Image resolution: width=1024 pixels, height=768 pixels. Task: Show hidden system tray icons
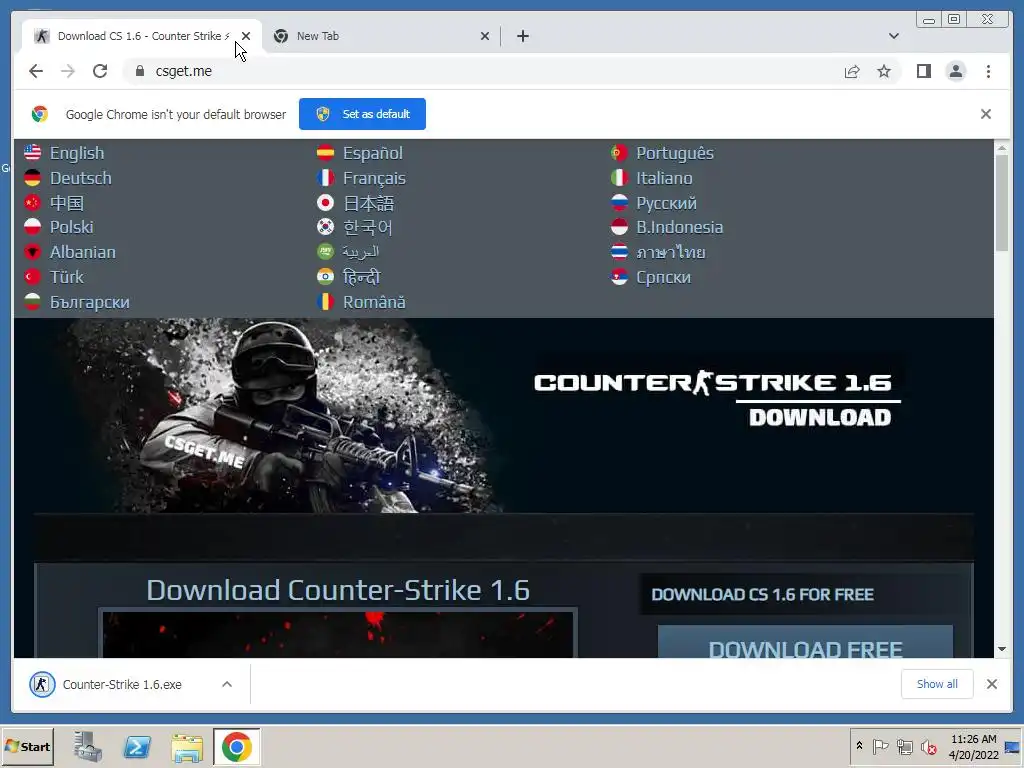[x=859, y=746]
